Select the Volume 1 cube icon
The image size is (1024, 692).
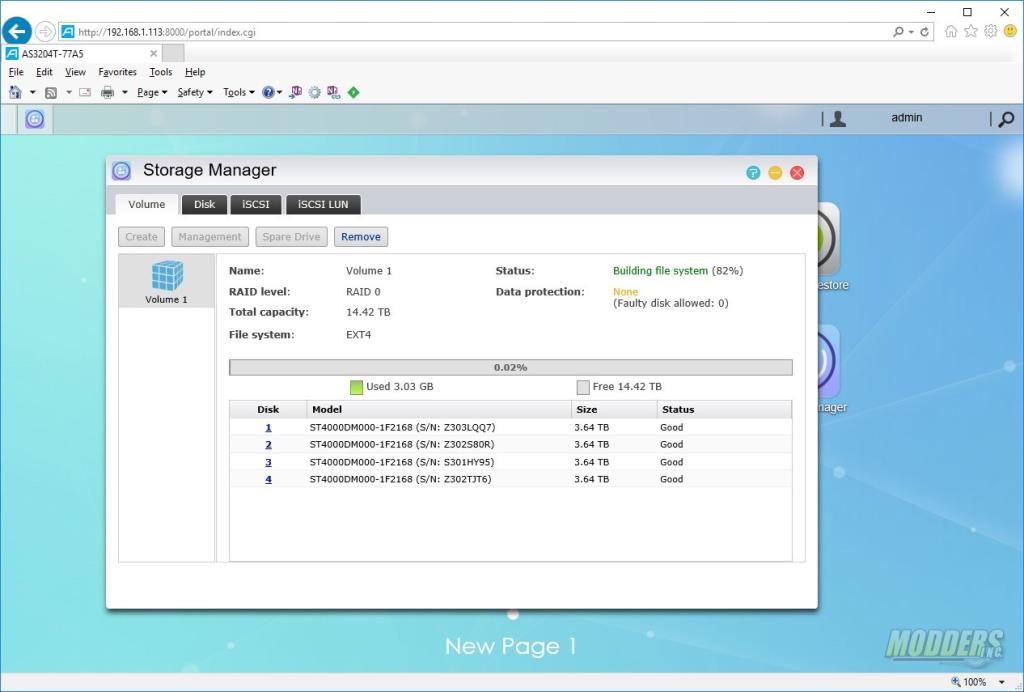[x=167, y=277]
